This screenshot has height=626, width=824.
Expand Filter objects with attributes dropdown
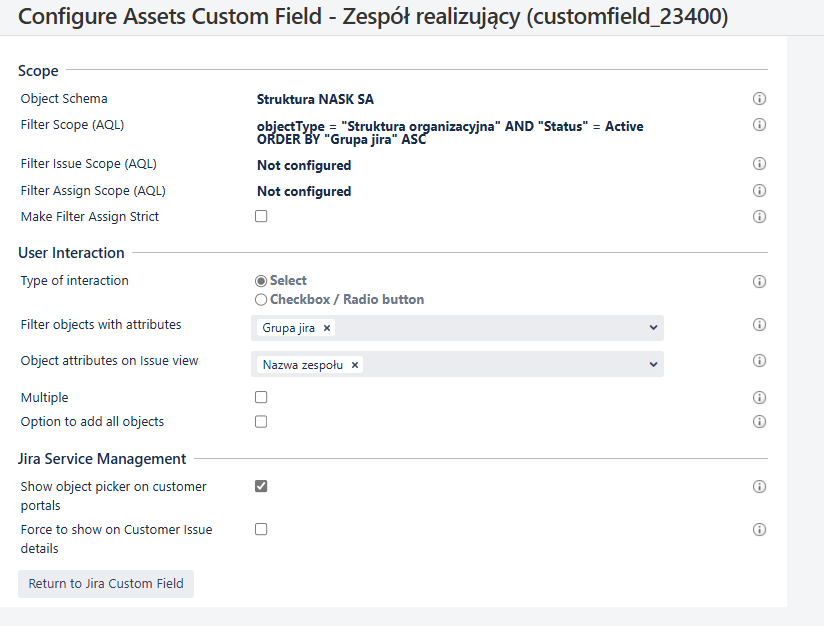[x=653, y=327]
